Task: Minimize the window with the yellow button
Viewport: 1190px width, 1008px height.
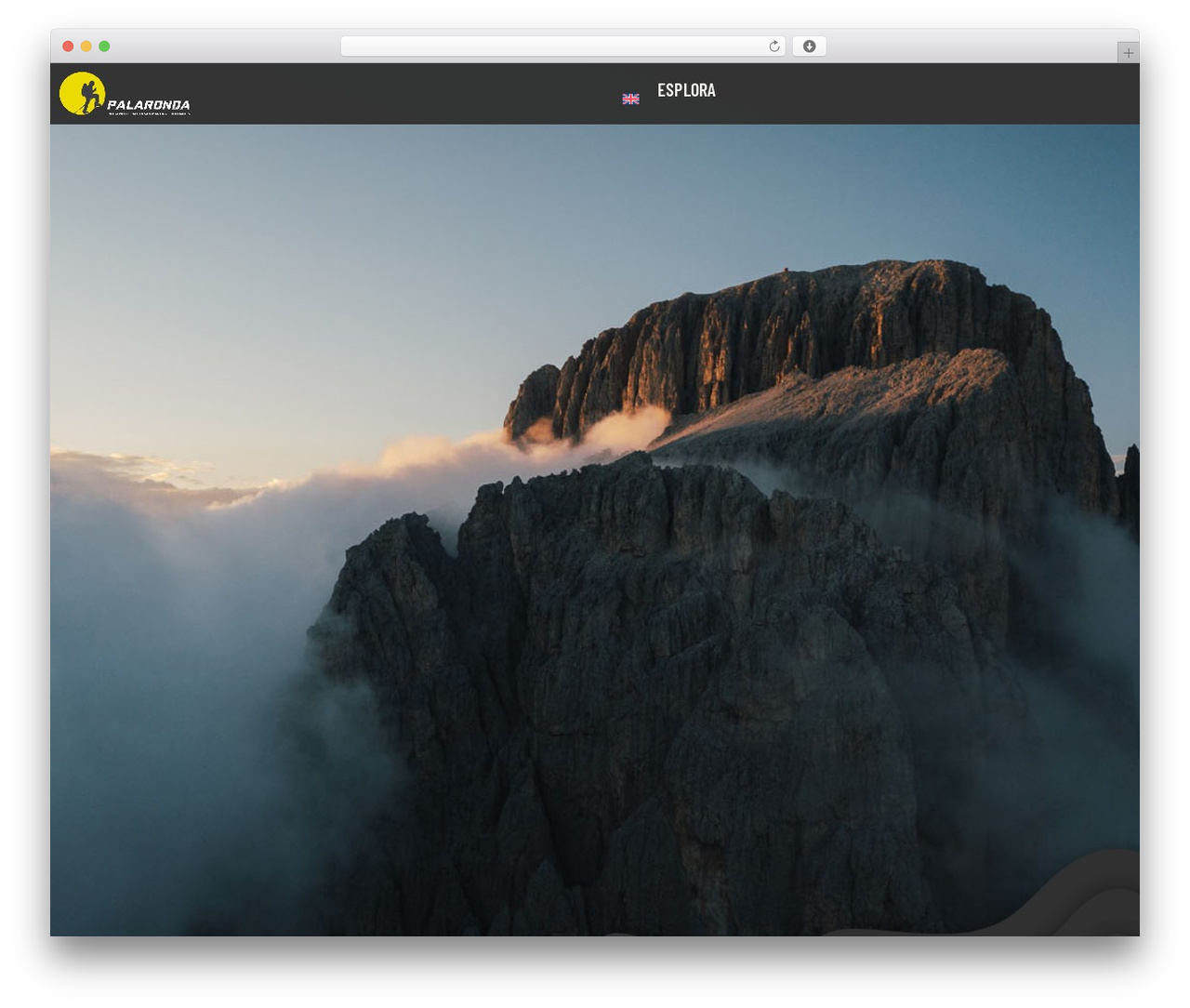Action: point(86,46)
